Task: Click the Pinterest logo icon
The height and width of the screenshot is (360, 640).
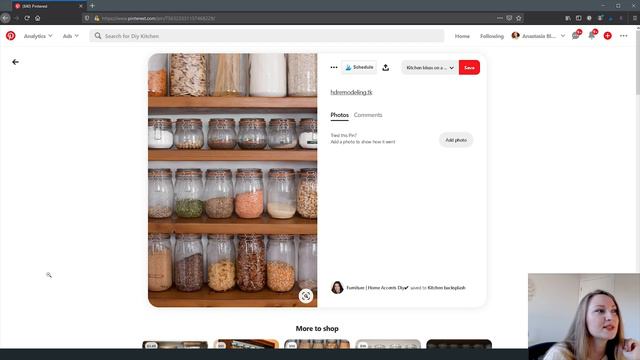Action: [x=11, y=36]
